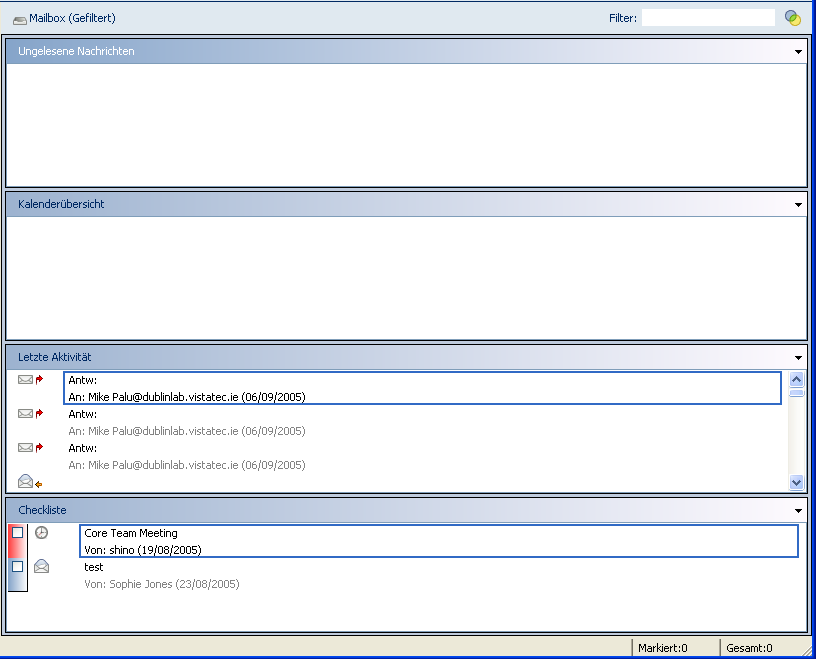Screen dimensions: 816x659
Task: Check the Core Team Meeting checkbox
Action: pyautogui.click(x=18, y=533)
